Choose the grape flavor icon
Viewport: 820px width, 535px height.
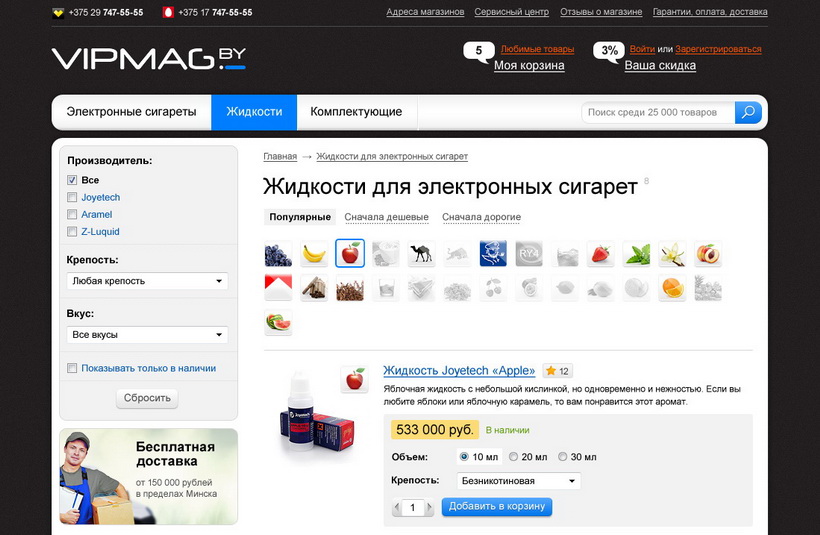pos(278,254)
